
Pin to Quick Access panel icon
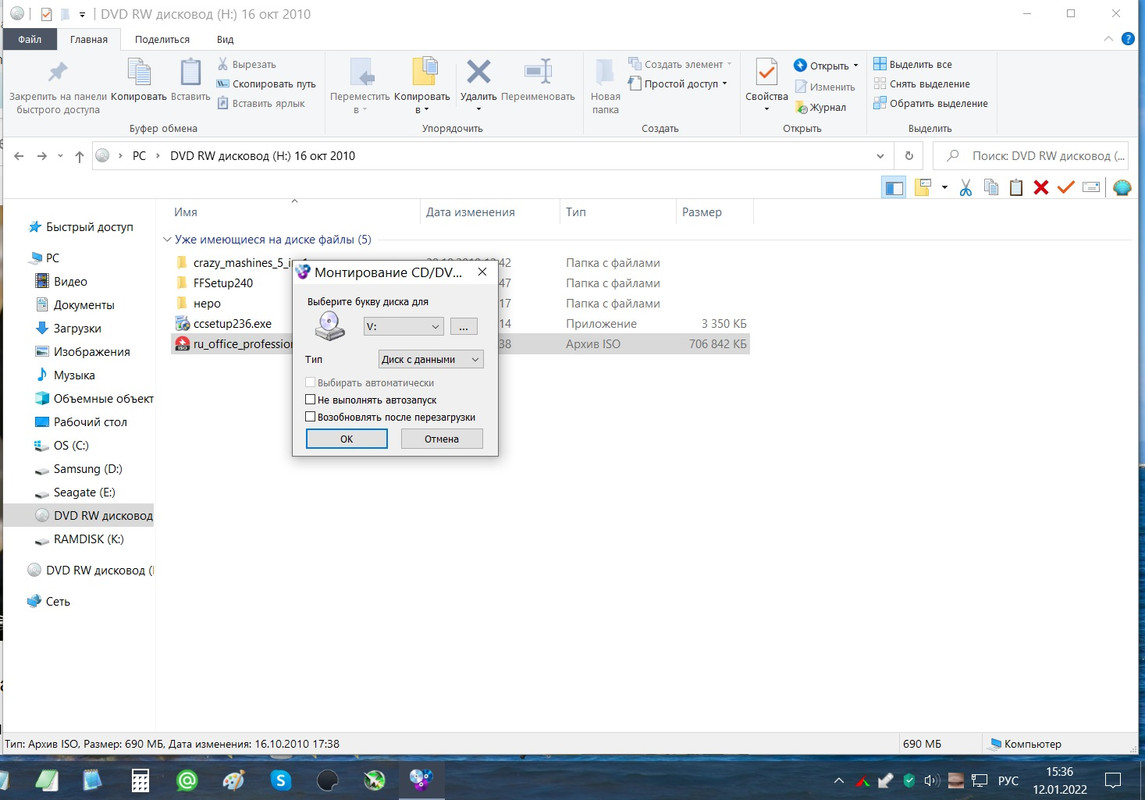tap(58, 72)
